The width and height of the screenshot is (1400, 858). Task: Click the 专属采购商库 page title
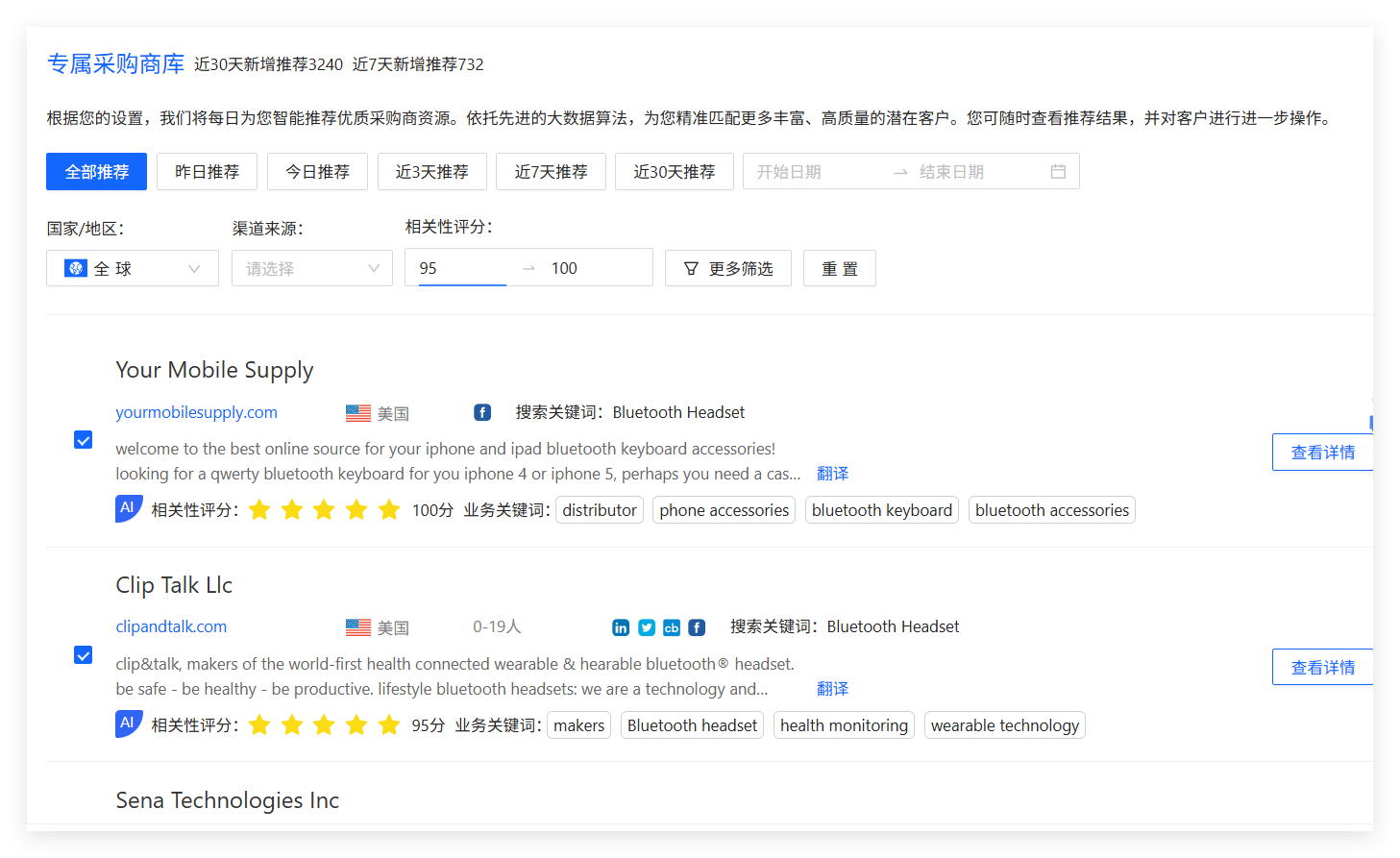point(115,63)
